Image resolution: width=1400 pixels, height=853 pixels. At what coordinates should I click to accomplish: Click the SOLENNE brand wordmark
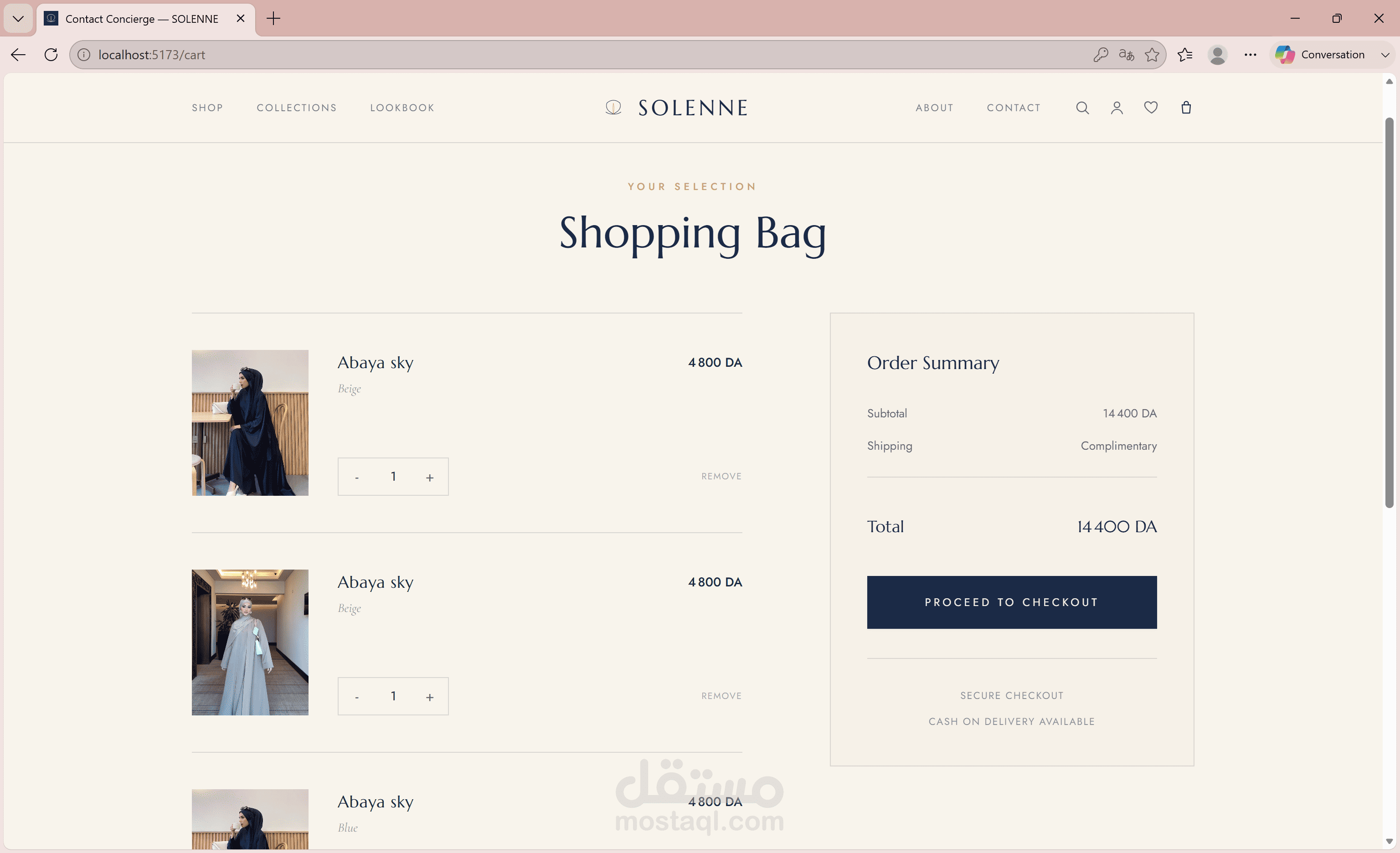(x=693, y=108)
